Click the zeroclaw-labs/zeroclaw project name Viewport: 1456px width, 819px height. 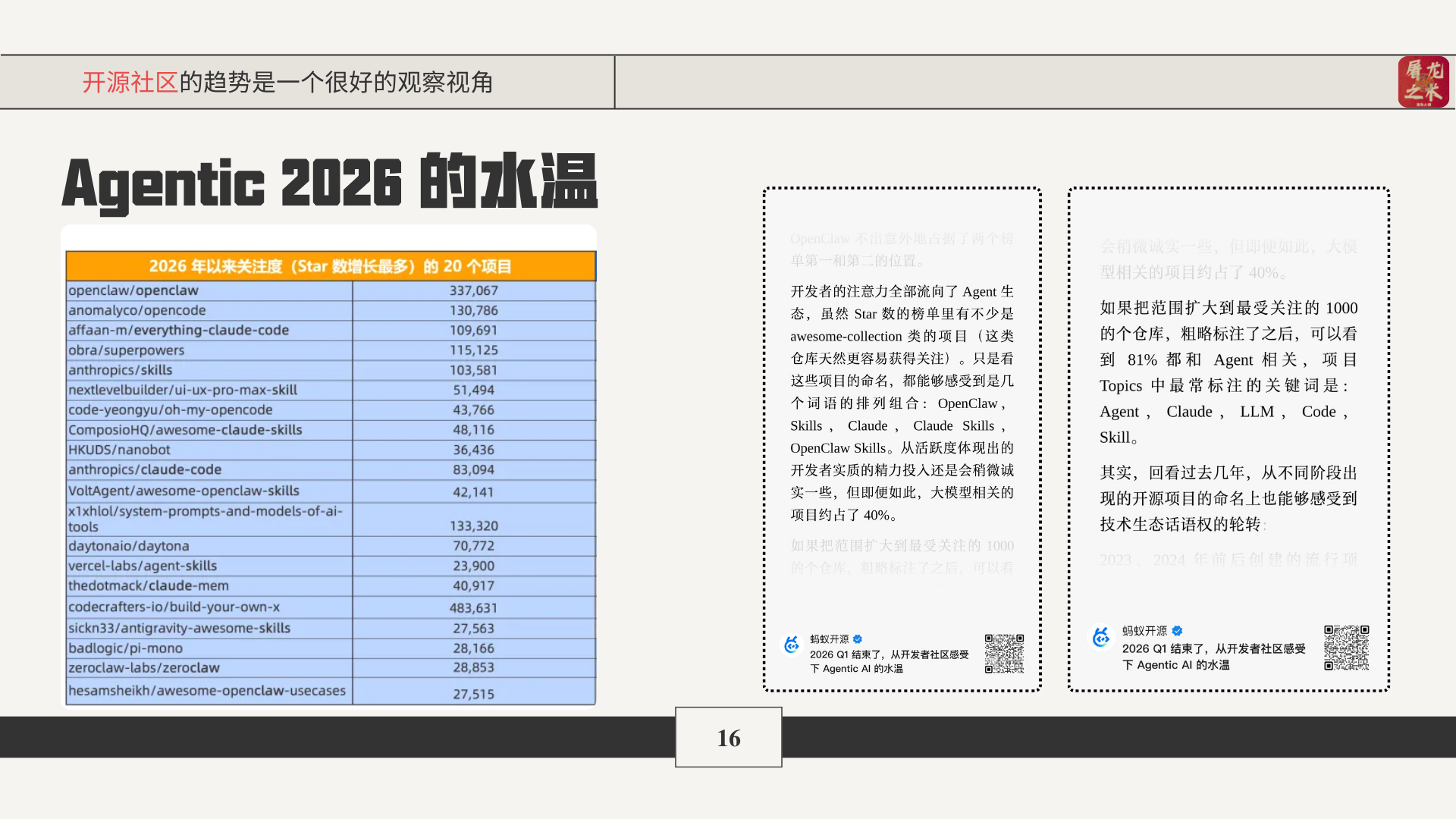pos(144,668)
